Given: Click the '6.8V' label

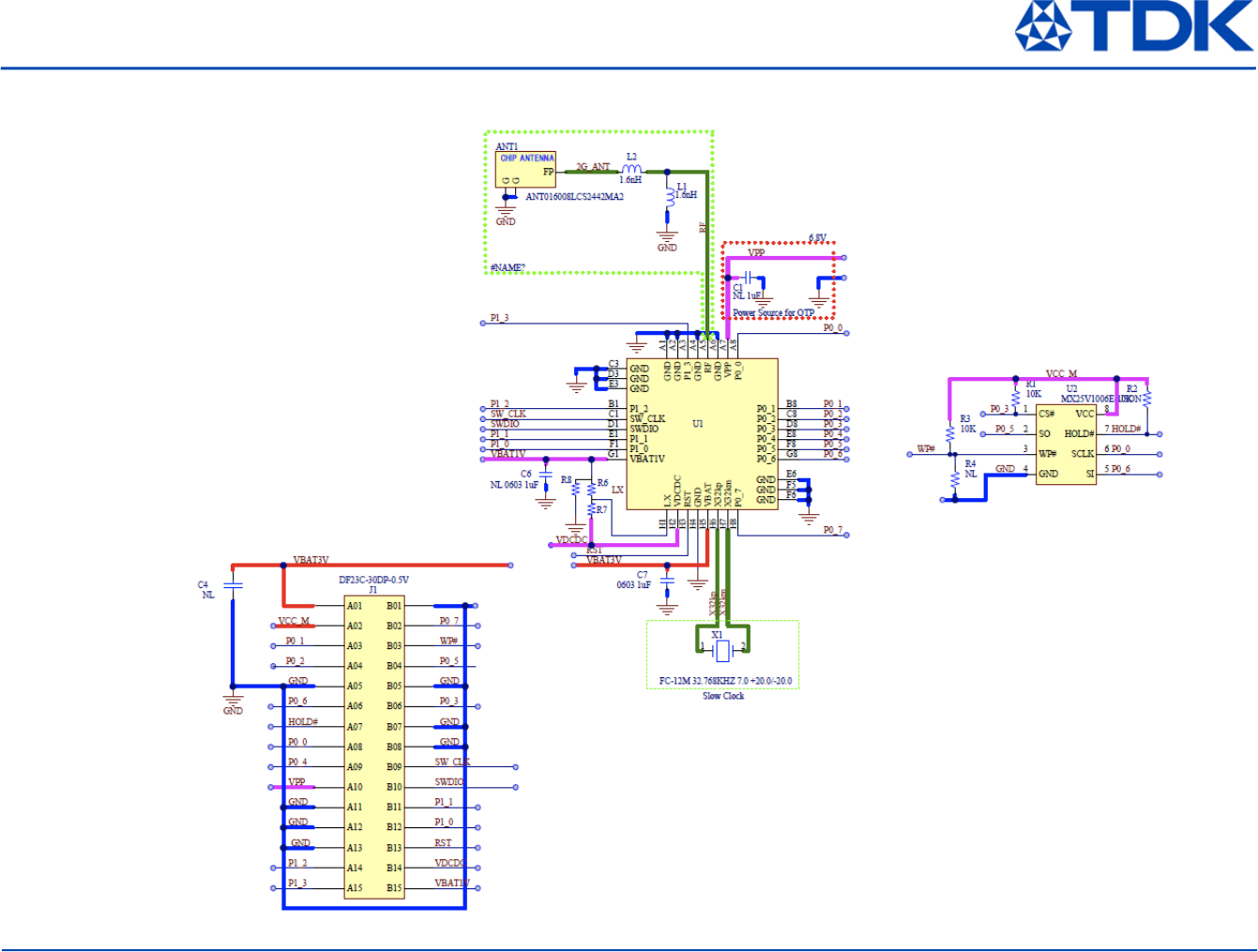Looking at the screenshot, I should point(818,238).
